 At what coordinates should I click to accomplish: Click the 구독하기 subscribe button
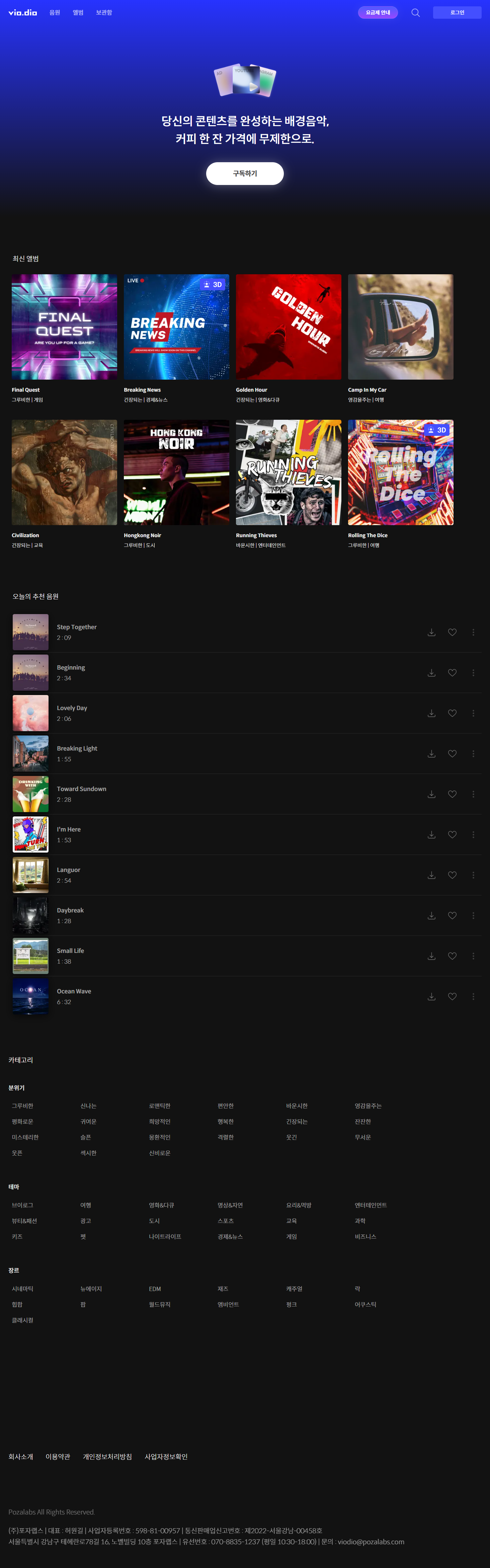(244, 174)
